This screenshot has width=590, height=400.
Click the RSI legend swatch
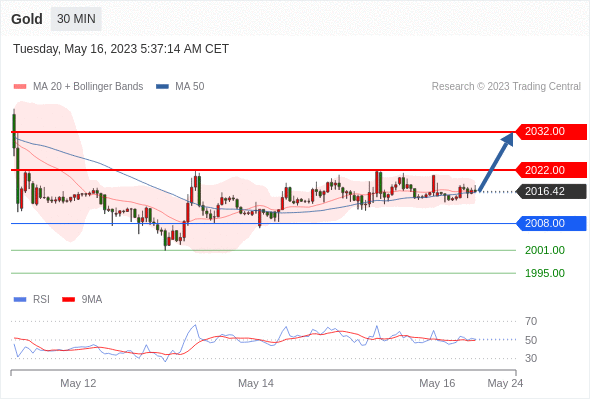point(20,300)
